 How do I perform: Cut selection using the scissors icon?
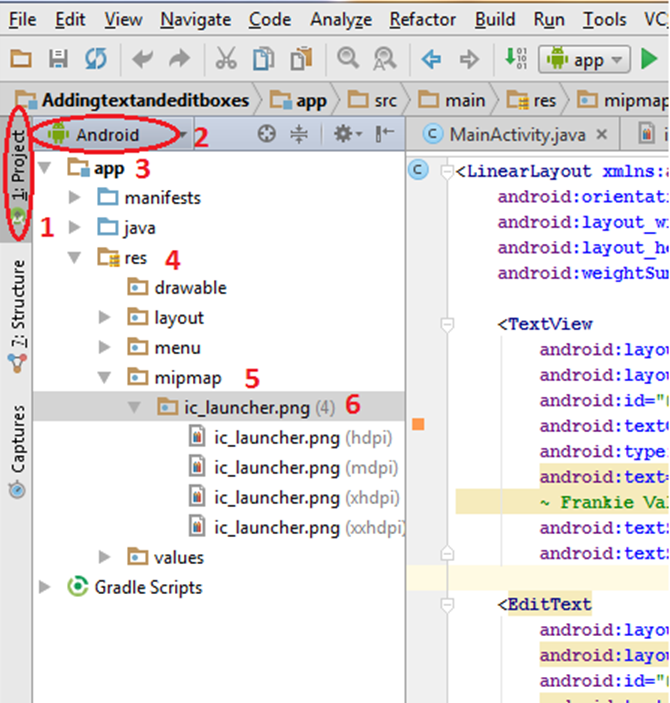[226, 59]
